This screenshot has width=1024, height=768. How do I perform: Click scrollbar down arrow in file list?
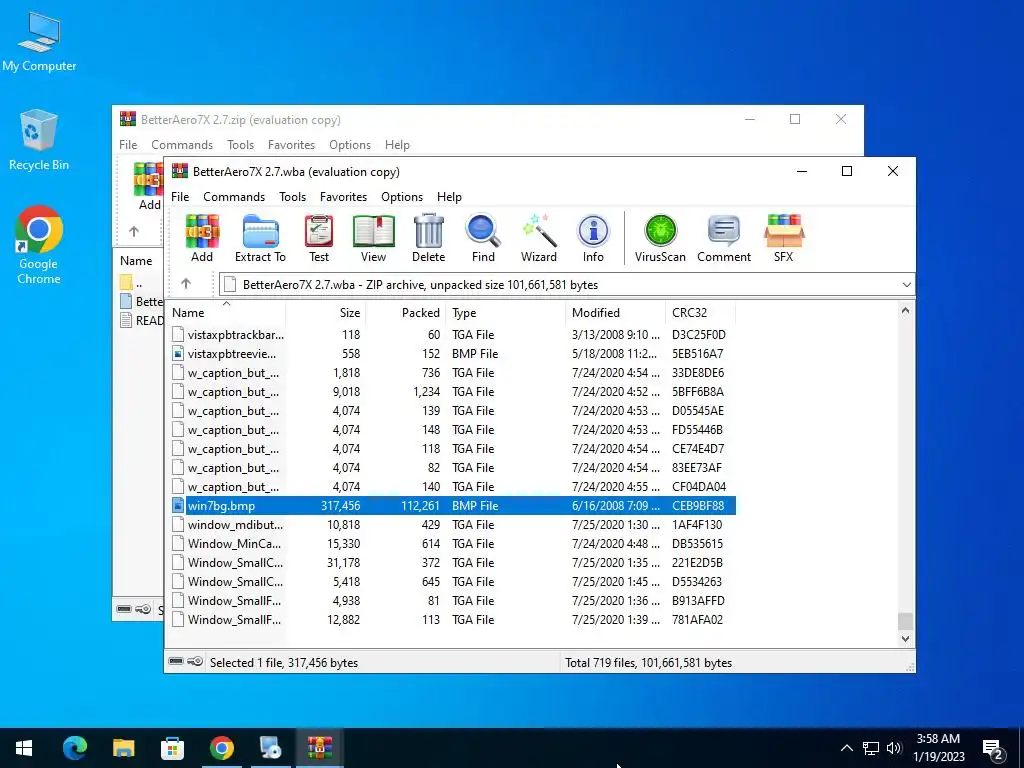click(905, 638)
